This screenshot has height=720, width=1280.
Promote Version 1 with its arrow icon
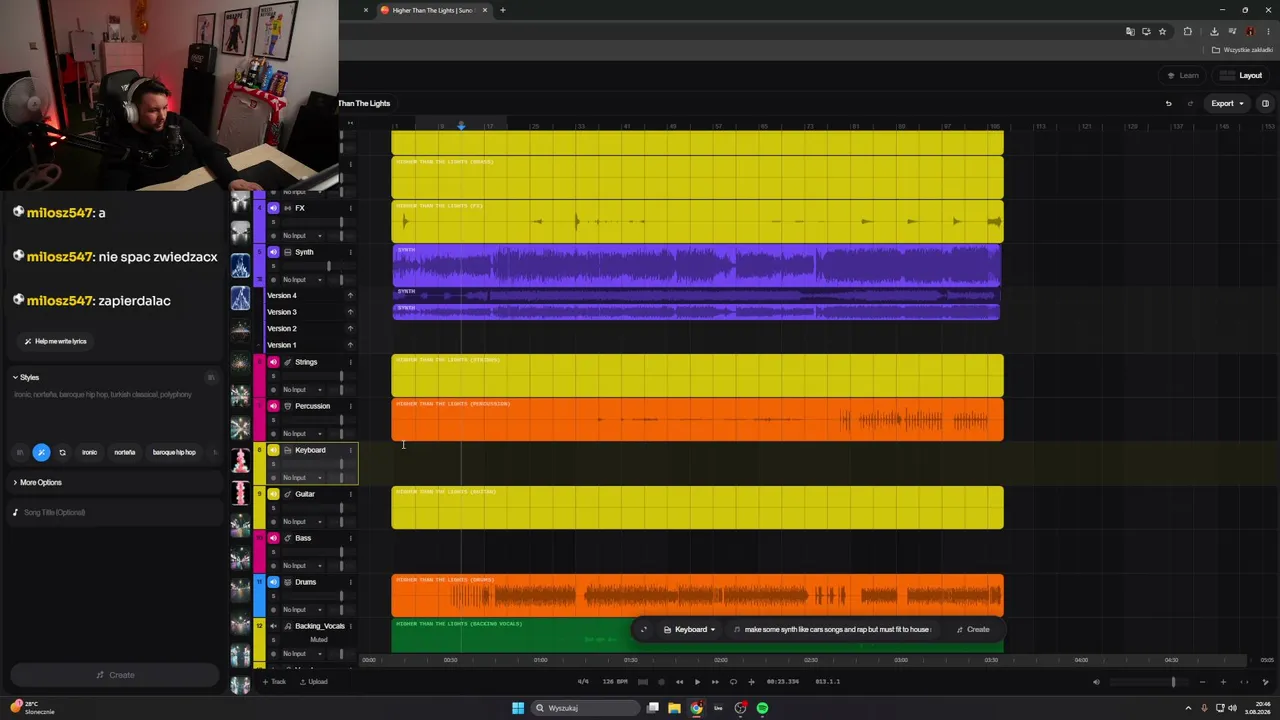click(x=350, y=345)
